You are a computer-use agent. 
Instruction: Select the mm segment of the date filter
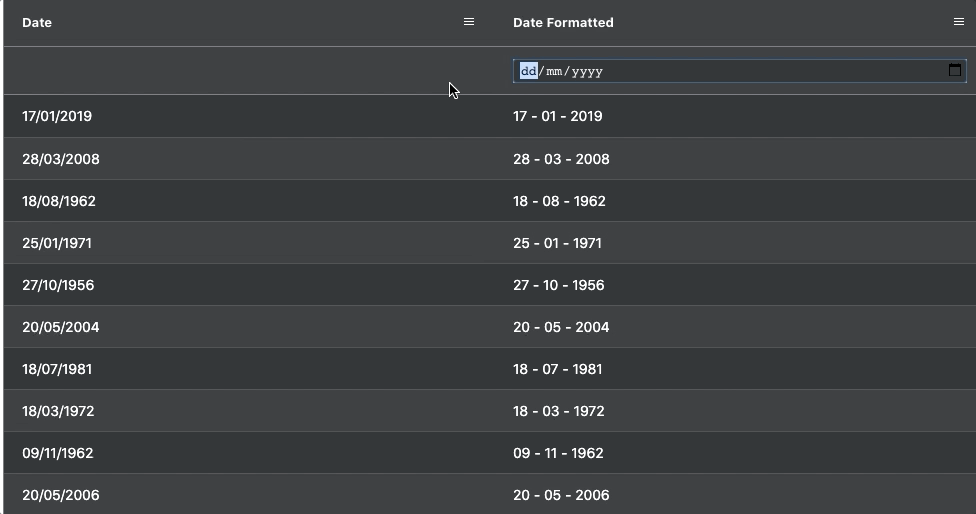click(554, 71)
